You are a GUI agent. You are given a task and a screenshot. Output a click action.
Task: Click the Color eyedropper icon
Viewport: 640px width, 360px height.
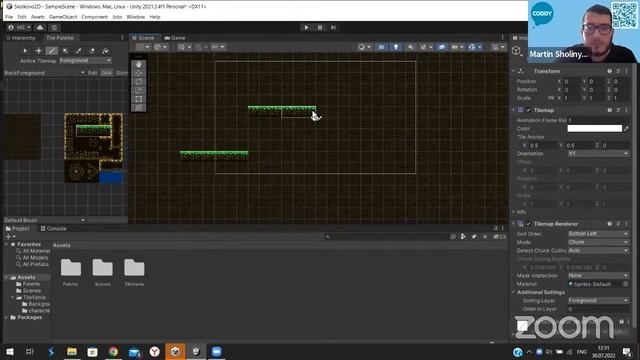[626, 129]
